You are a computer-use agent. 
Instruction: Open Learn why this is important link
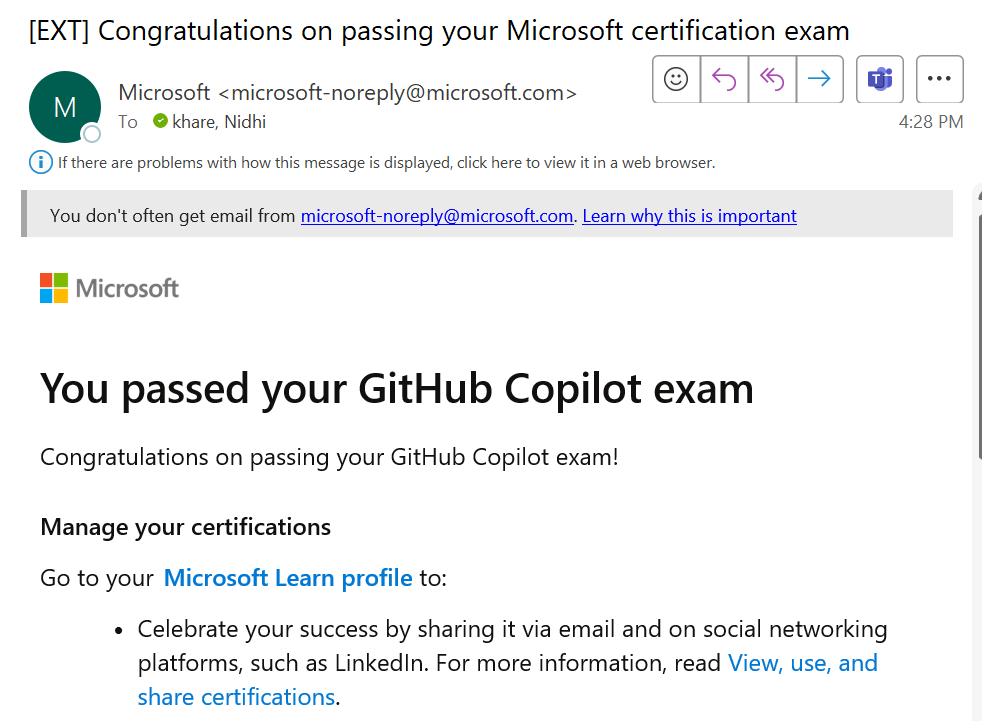(689, 216)
